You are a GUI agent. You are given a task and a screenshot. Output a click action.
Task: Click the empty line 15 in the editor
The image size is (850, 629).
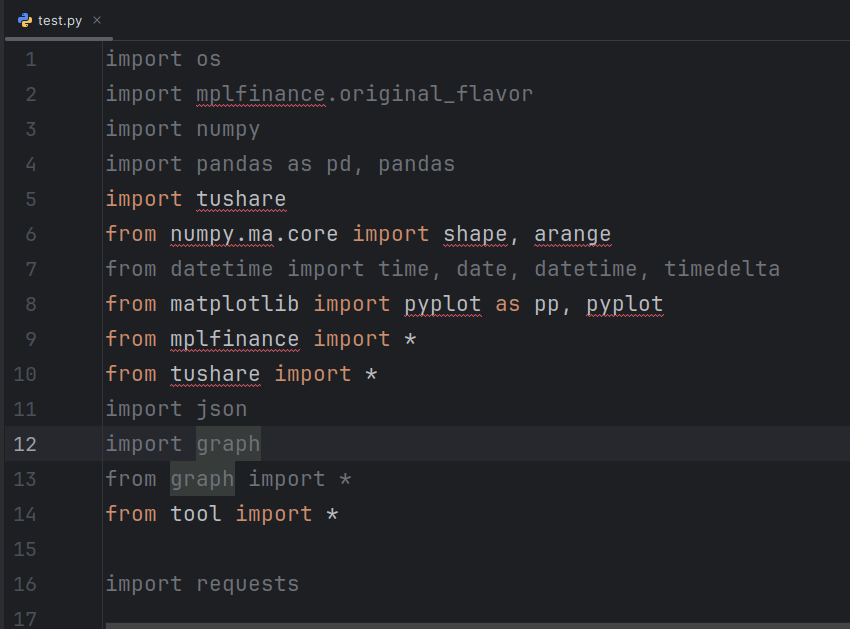(x=200, y=548)
